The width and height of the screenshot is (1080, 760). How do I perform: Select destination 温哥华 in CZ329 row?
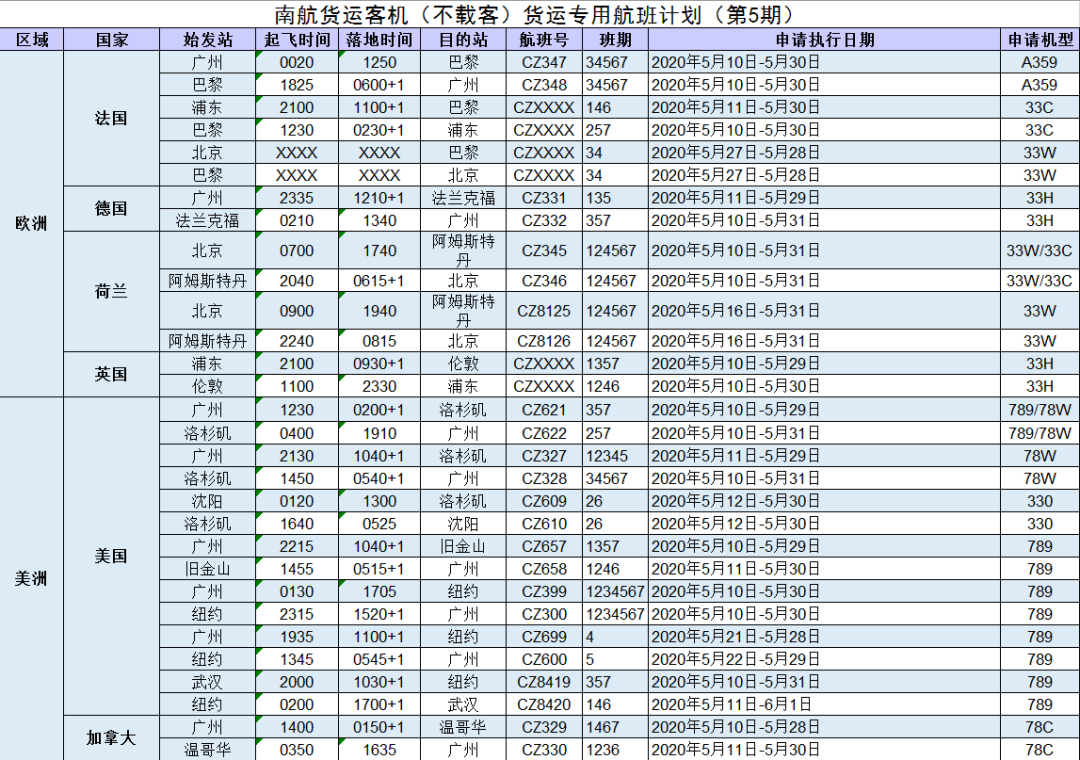point(463,727)
